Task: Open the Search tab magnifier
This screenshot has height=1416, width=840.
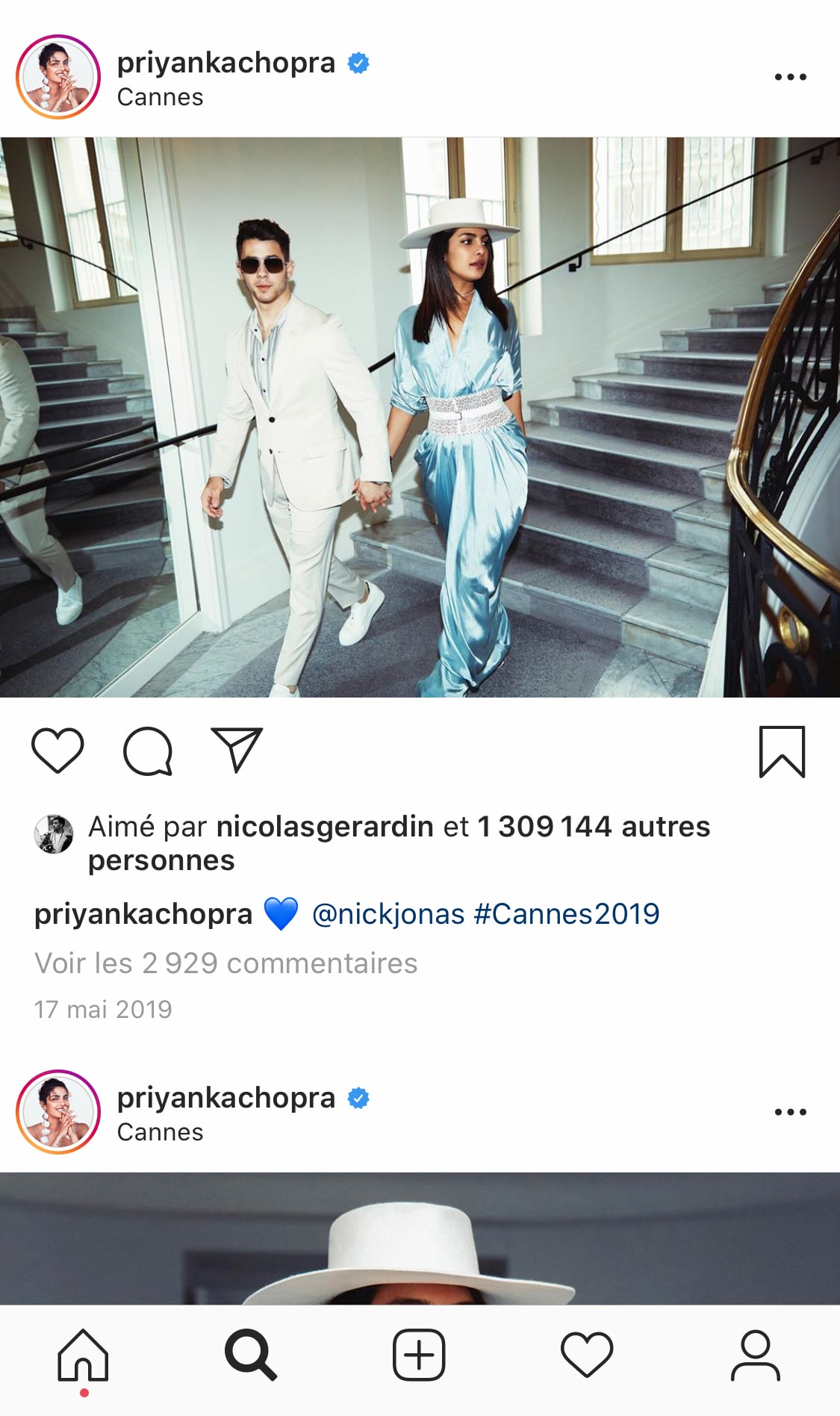Action: point(251,1355)
